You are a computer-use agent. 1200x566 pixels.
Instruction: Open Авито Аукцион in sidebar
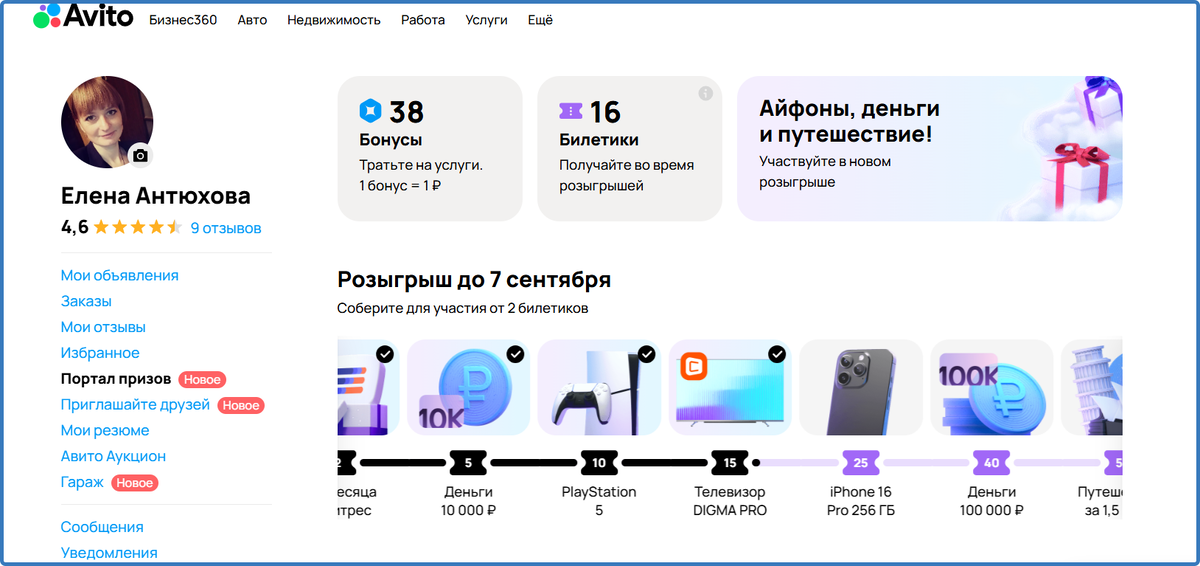click(113, 456)
